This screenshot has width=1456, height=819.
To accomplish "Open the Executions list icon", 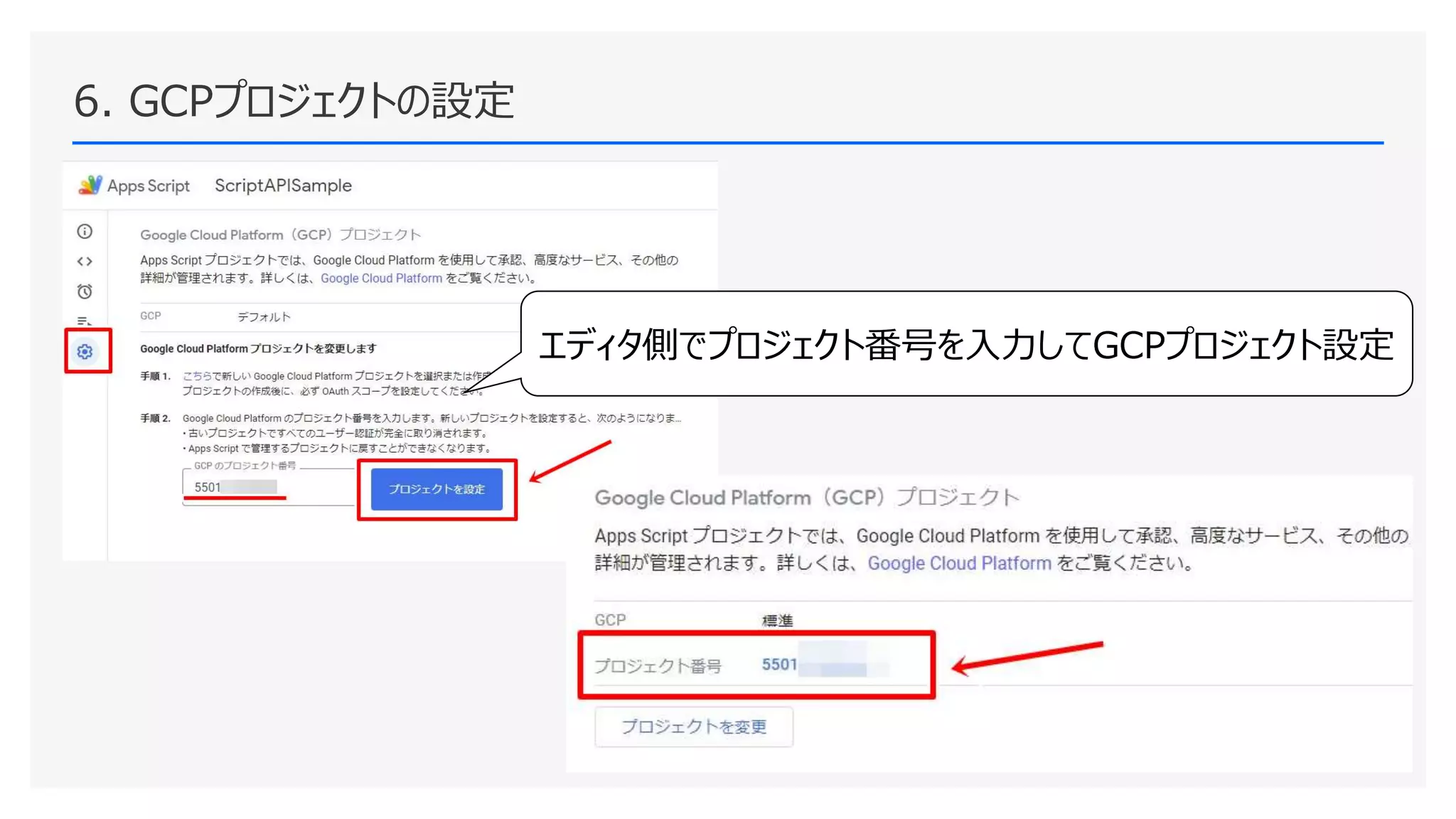I will (x=85, y=321).
